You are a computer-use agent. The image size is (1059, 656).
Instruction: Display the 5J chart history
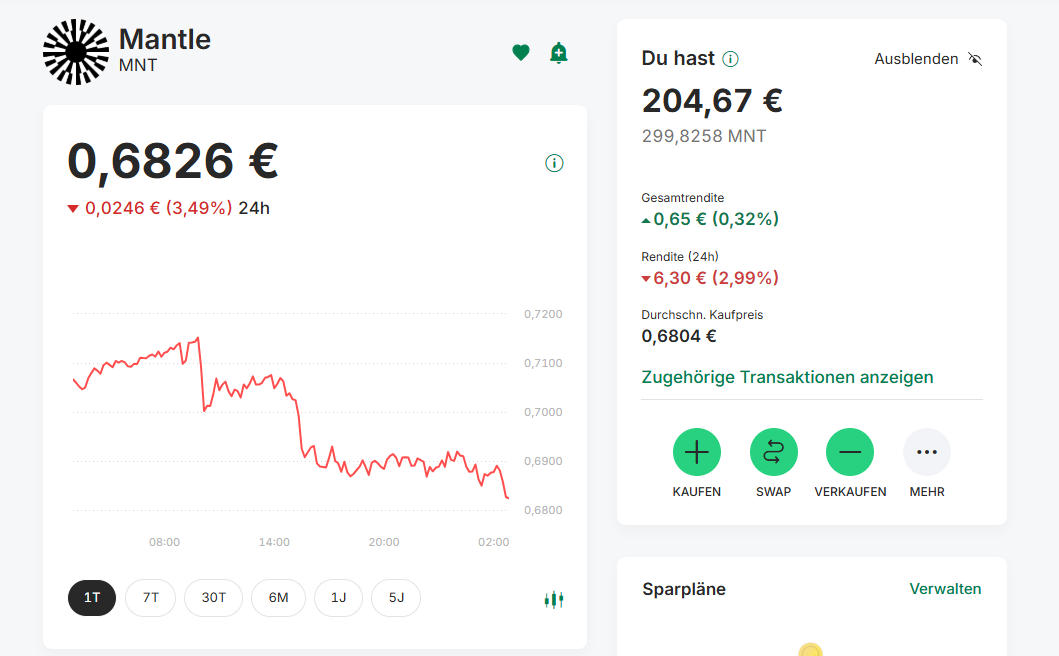[396, 598]
